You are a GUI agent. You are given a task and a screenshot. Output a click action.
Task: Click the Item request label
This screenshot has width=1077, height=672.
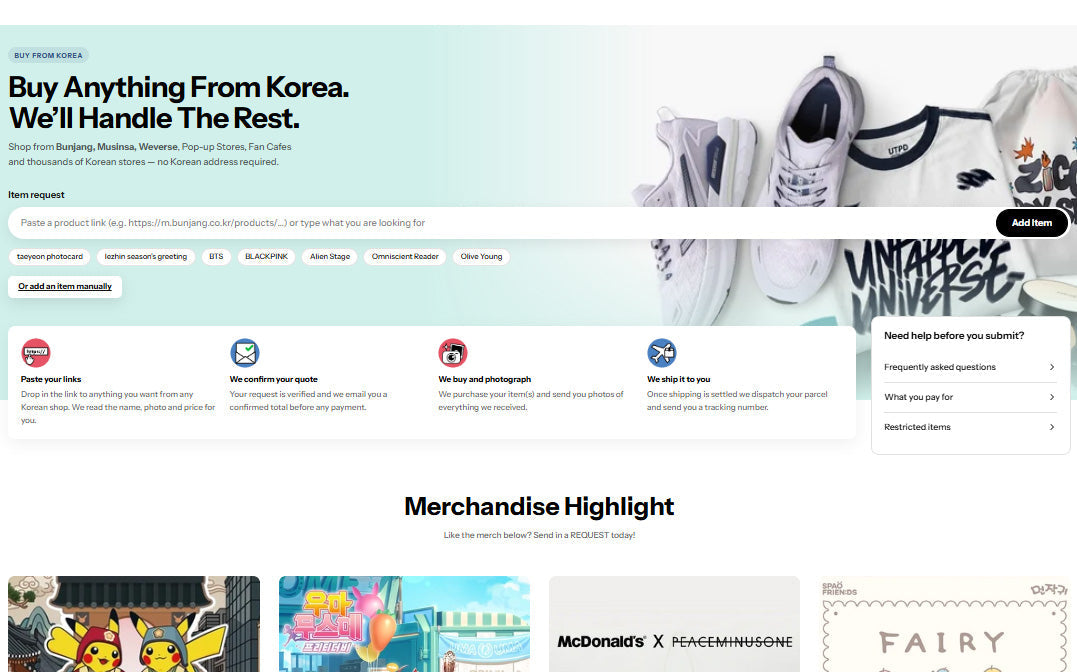36,195
